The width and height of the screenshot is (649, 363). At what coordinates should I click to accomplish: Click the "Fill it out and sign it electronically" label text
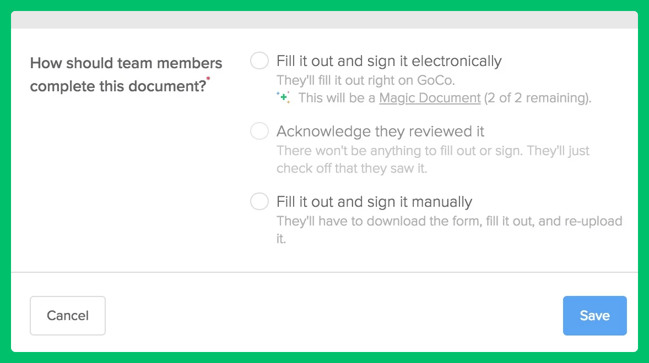pos(389,61)
